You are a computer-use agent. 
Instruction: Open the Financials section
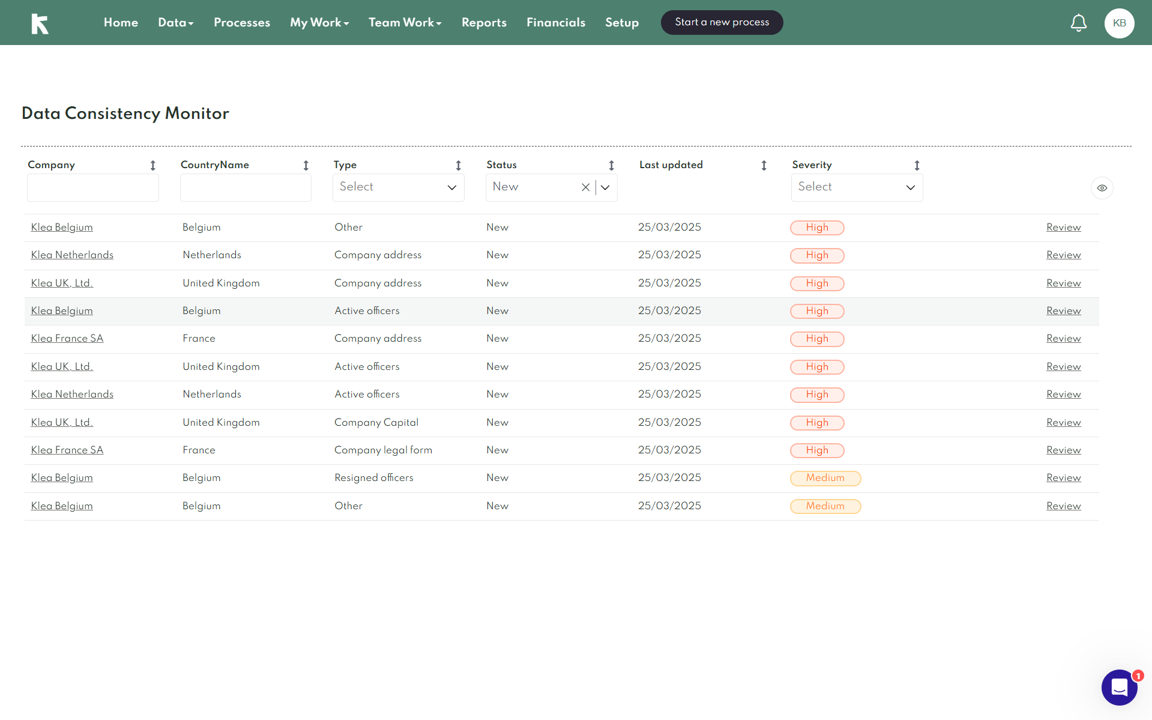tap(556, 22)
